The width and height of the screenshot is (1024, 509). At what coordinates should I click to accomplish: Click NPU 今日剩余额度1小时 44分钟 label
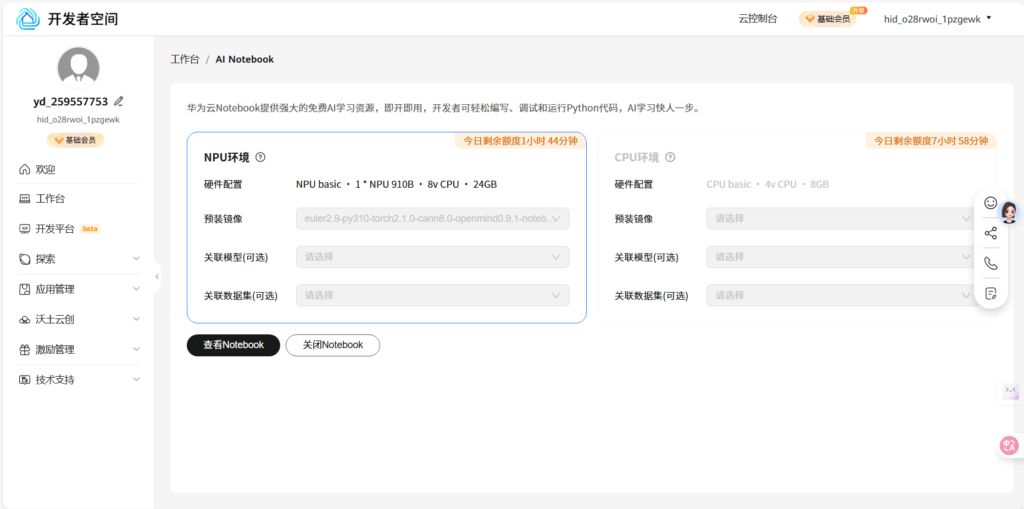tap(520, 140)
